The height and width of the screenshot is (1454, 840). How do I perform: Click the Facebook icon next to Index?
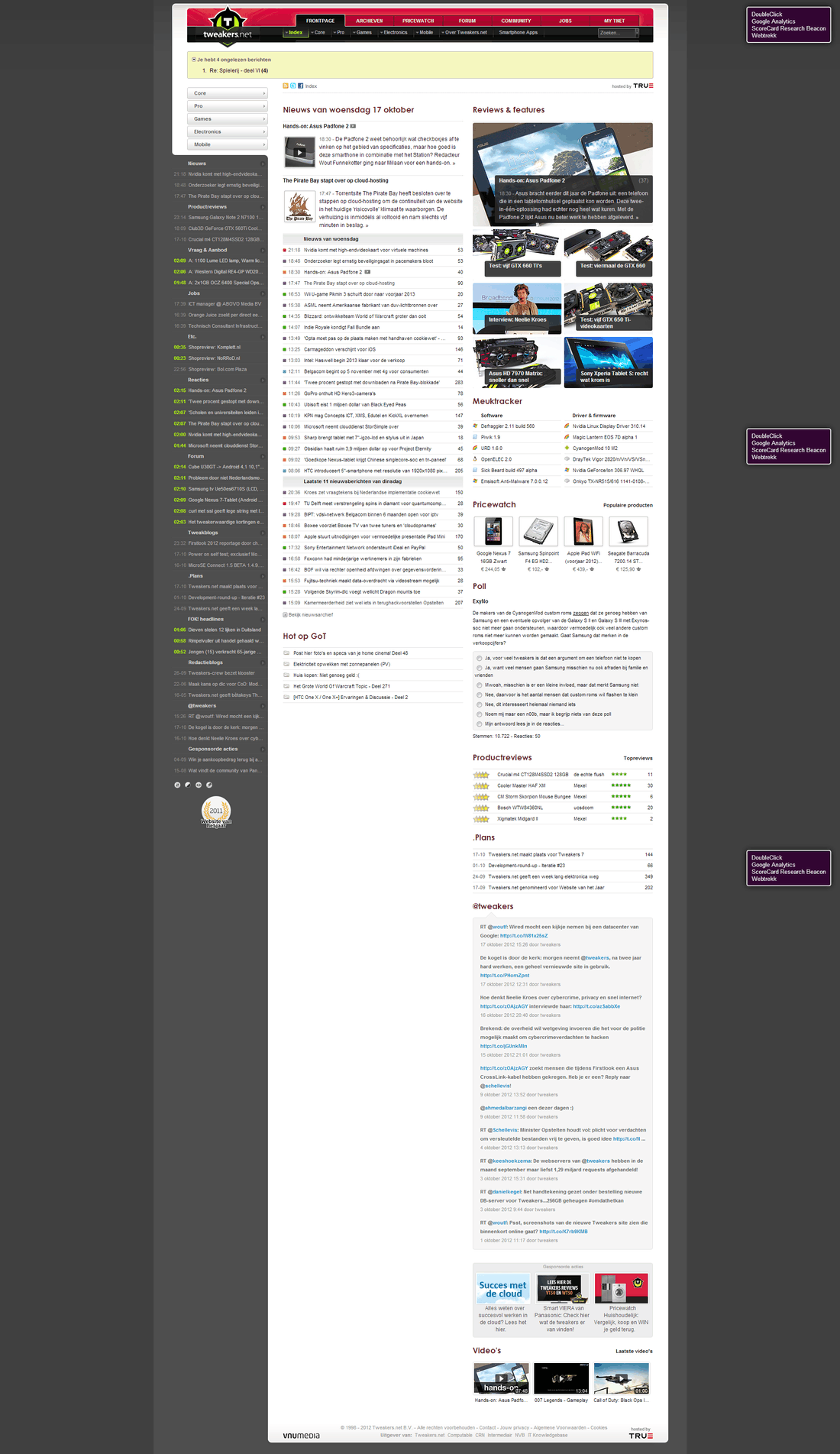pyautogui.click(x=300, y=86)
